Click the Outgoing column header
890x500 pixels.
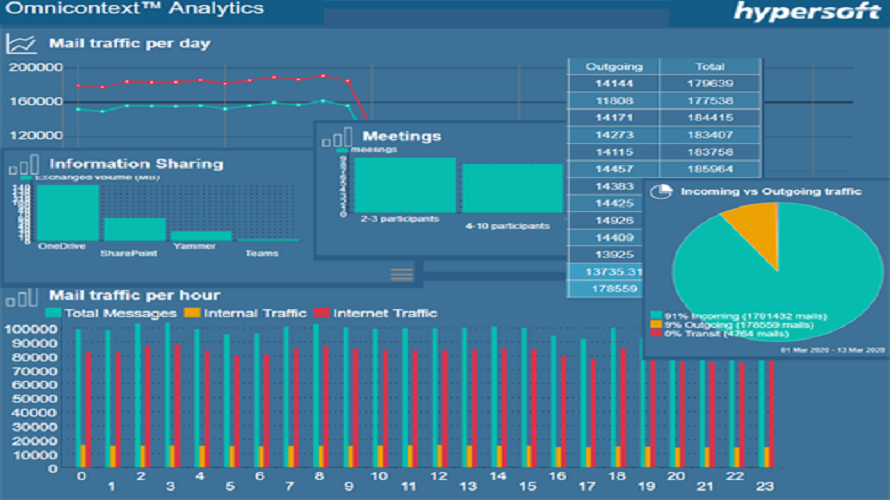point(614,67)
